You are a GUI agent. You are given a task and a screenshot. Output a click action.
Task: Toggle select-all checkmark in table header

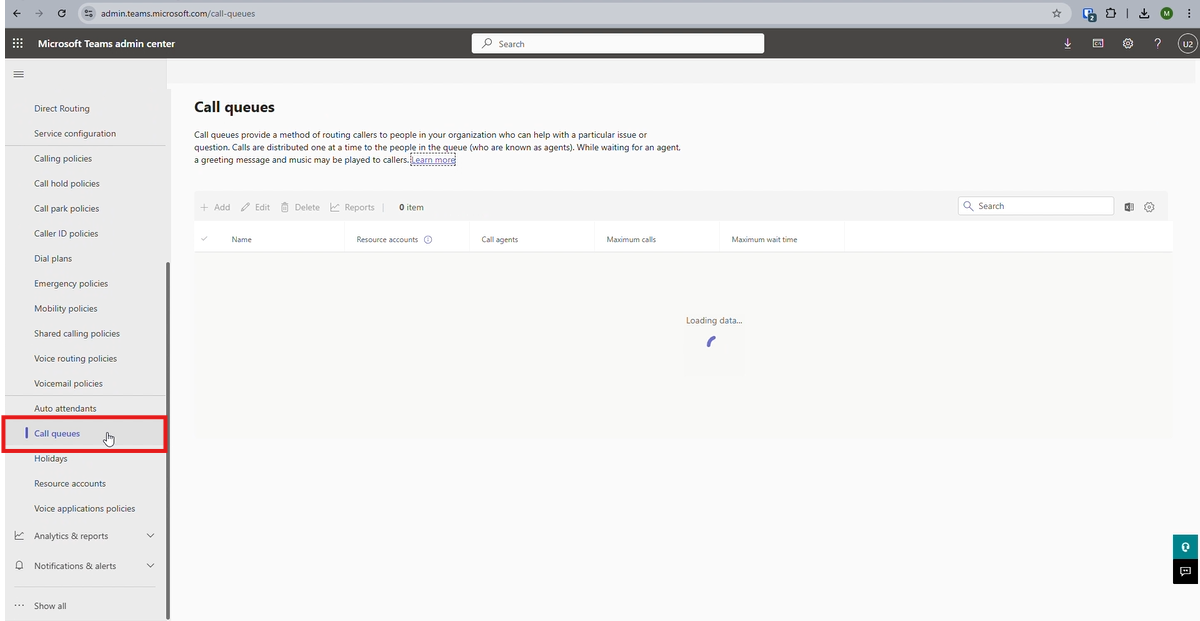click(205, 239)
